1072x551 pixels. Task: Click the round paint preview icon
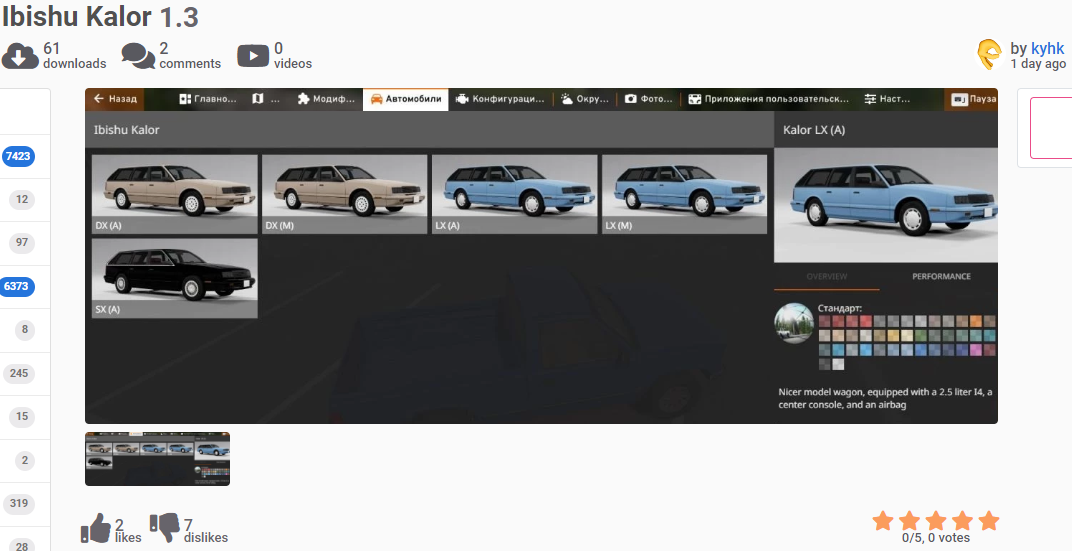(x=794, y=323)
